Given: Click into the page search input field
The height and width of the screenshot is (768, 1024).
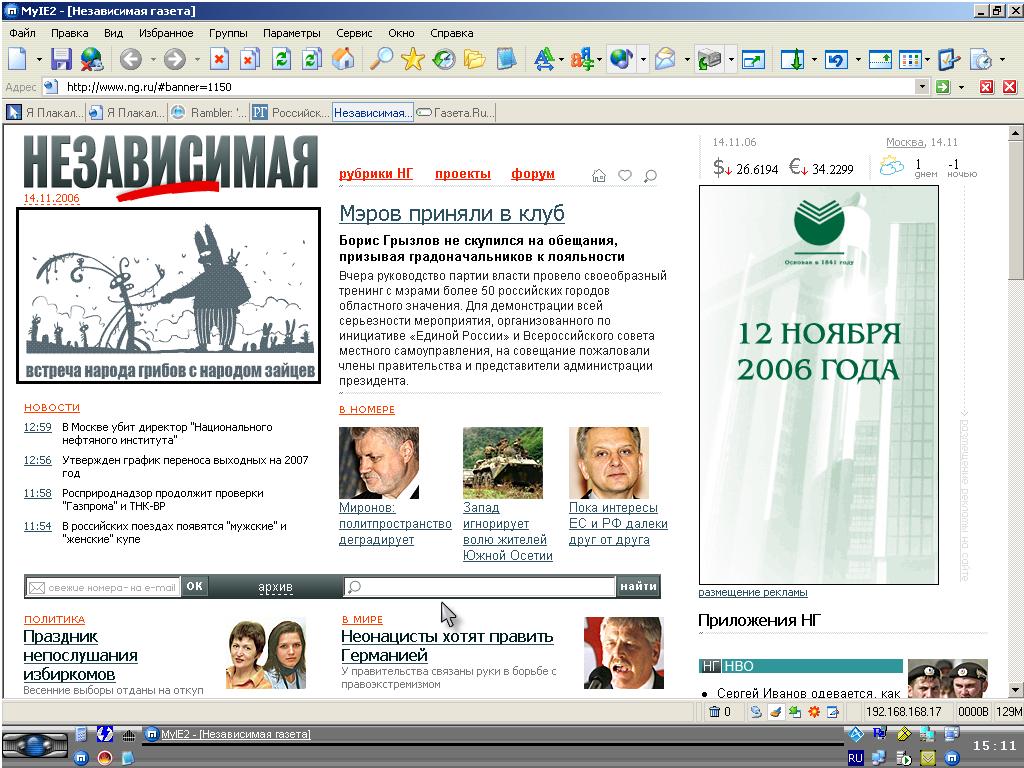Looking at the screenshot, I should [480, 586].
